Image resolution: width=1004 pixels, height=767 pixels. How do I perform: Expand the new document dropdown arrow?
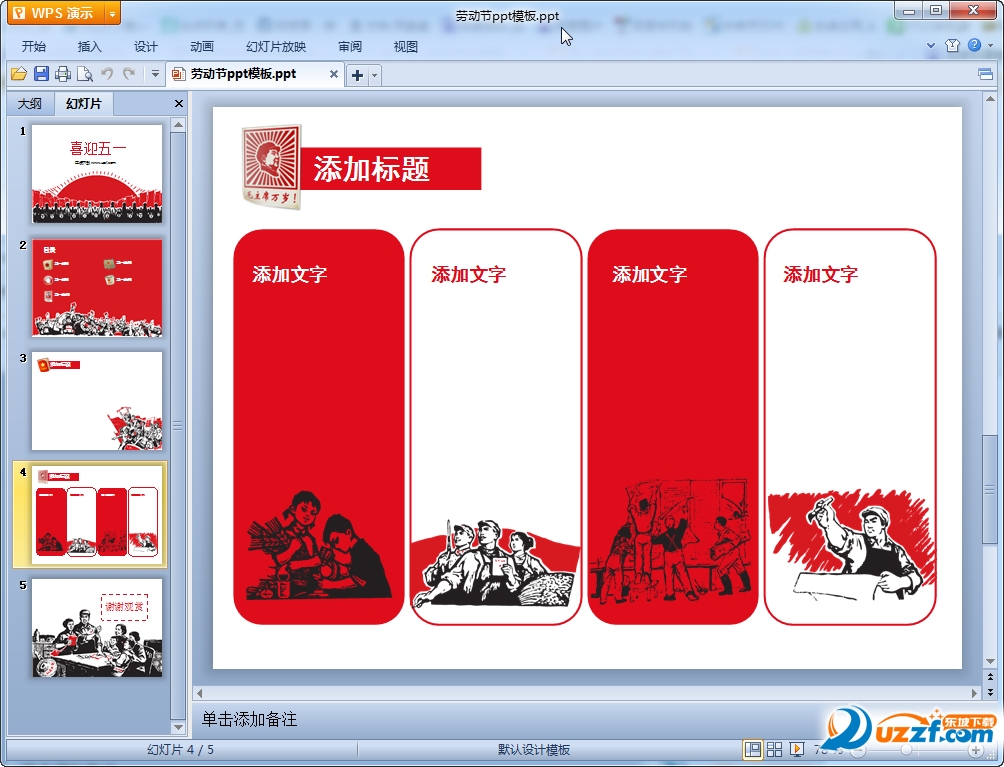click(x=375, y=76)
